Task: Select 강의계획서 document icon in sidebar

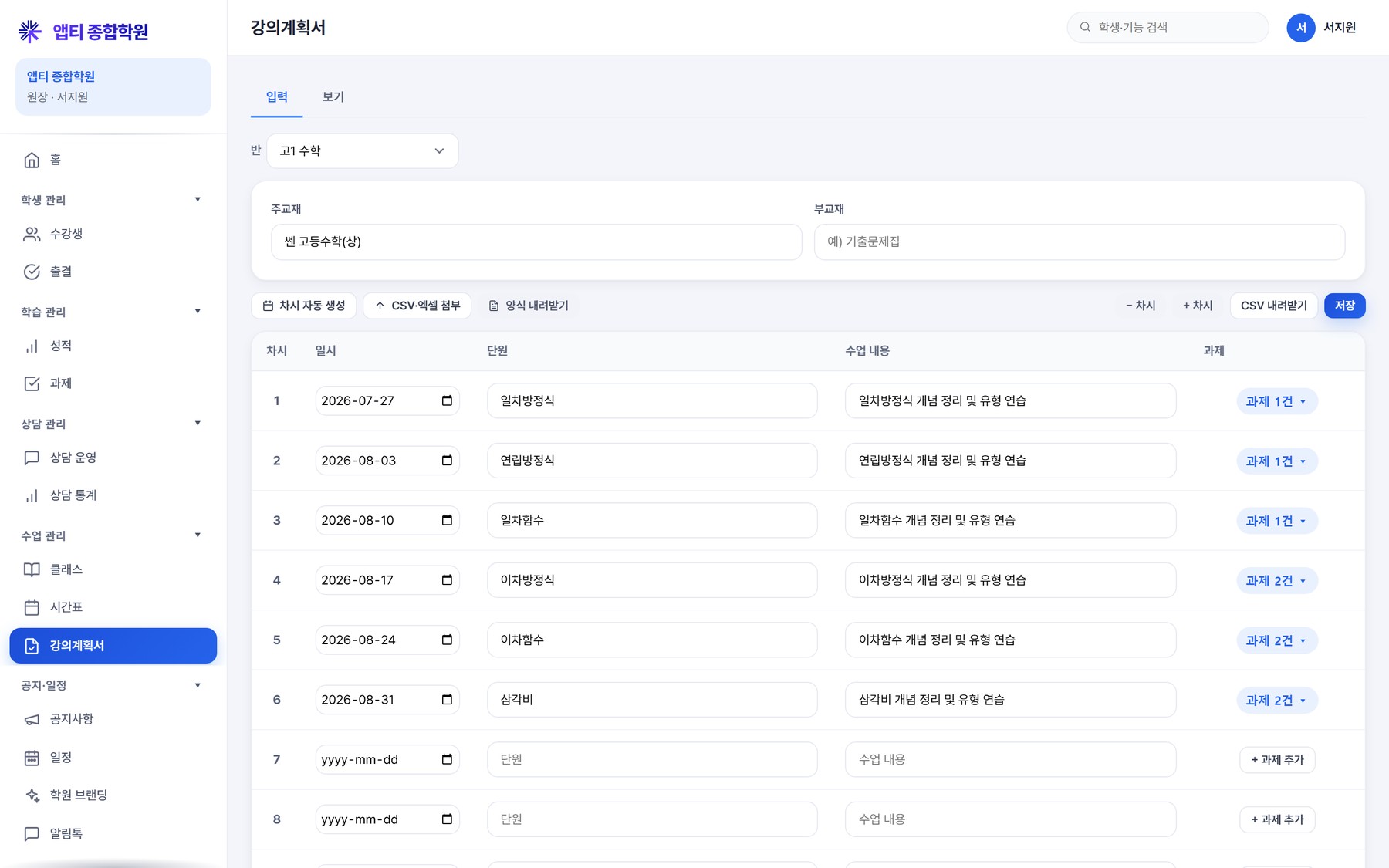Action: (32, 646)
